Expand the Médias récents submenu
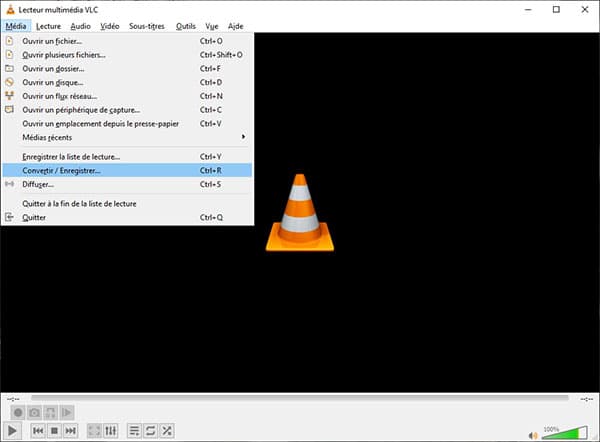 [x=127, y=137]
